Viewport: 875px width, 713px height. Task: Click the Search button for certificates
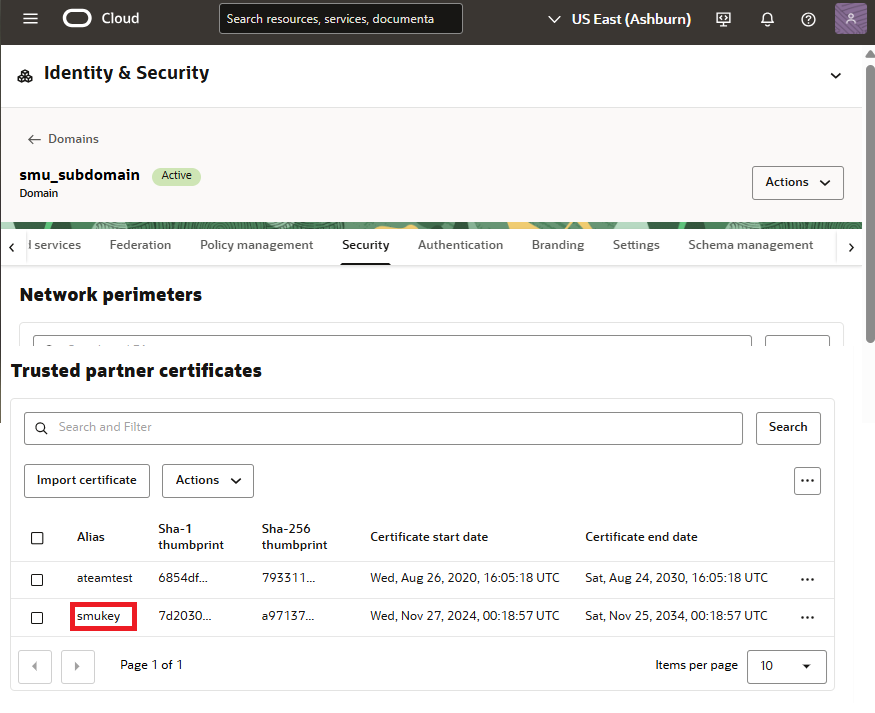(788, 428)
